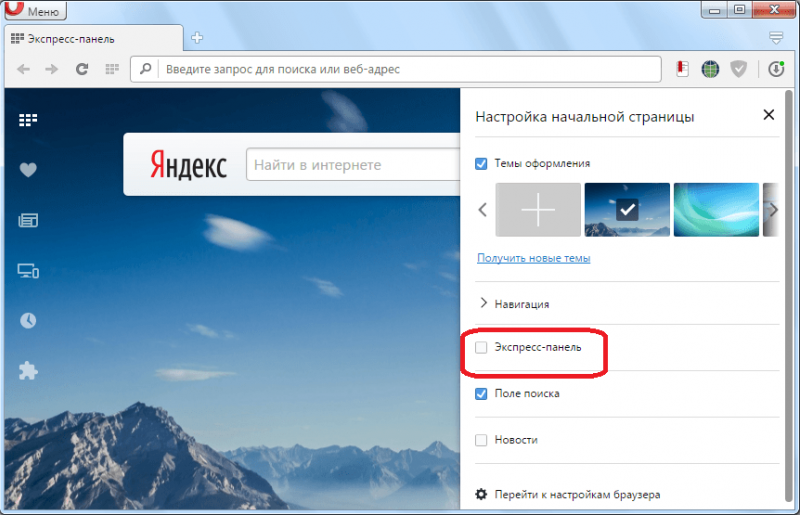This screenshot has width=800, height=515.
Task: Open bookmarks heart in sidebar
Action: pyautogui.click(x=28, y=169)
